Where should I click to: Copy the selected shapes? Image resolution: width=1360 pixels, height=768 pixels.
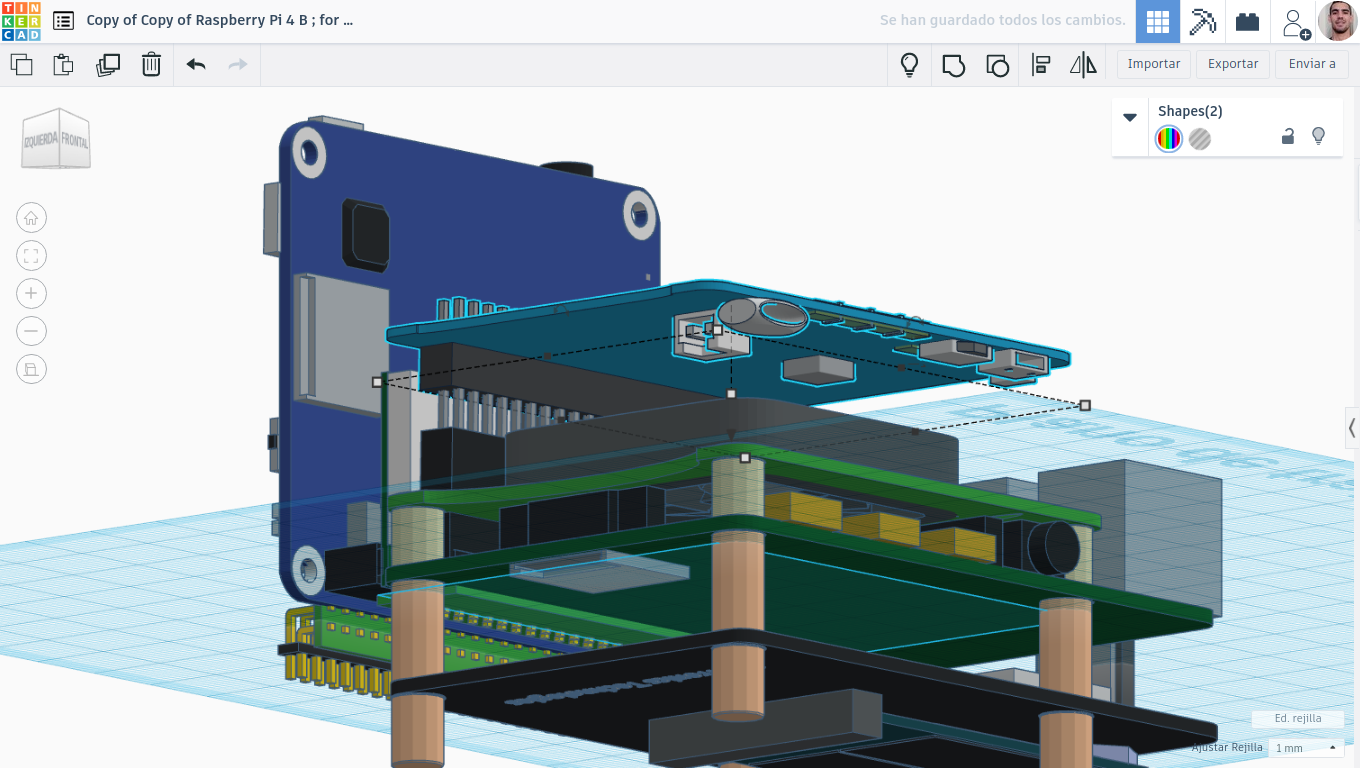pos(21,65)
